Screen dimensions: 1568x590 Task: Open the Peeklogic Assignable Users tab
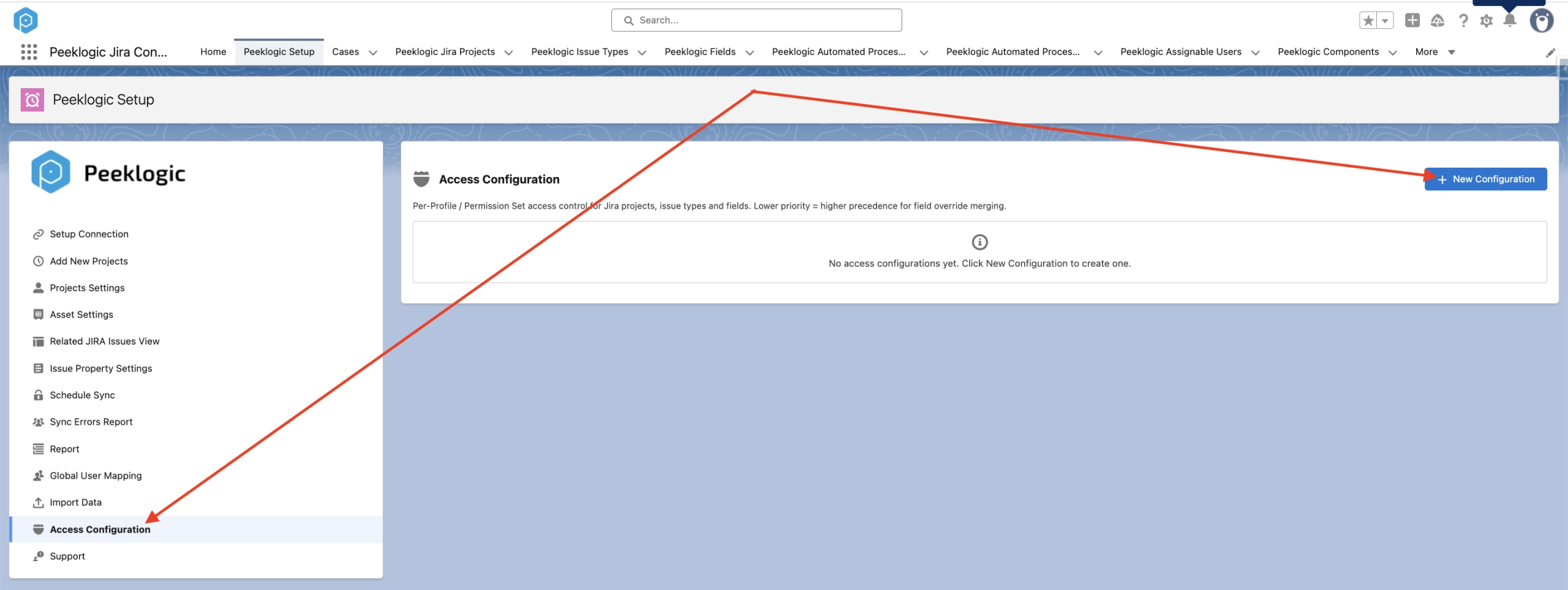click(x=1180, y=52)
